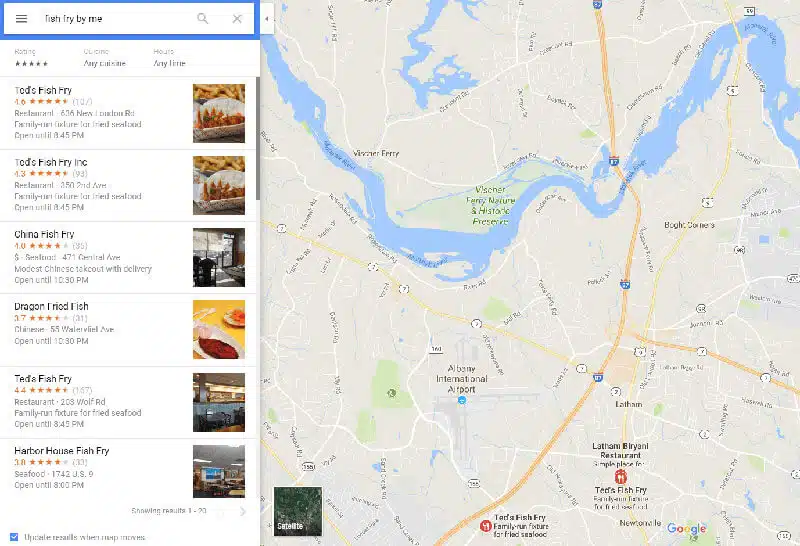Click the search magnifier icon
The image size is (800, 546).
click(x=203, y=19)
